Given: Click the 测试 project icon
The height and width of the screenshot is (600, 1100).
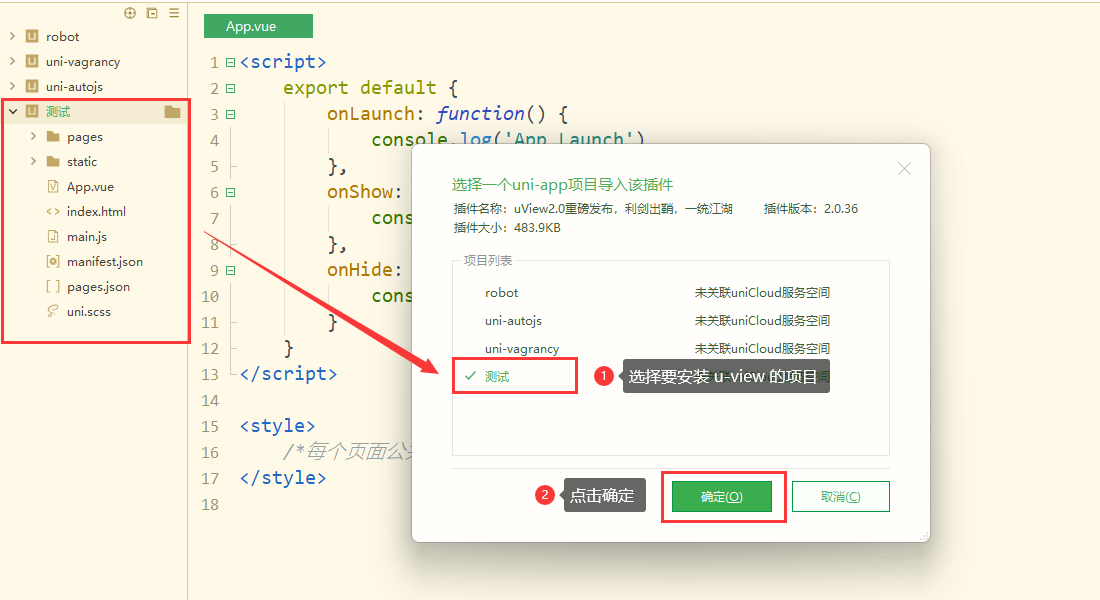Looking at the screenshot, I should [x=32, y=111].
